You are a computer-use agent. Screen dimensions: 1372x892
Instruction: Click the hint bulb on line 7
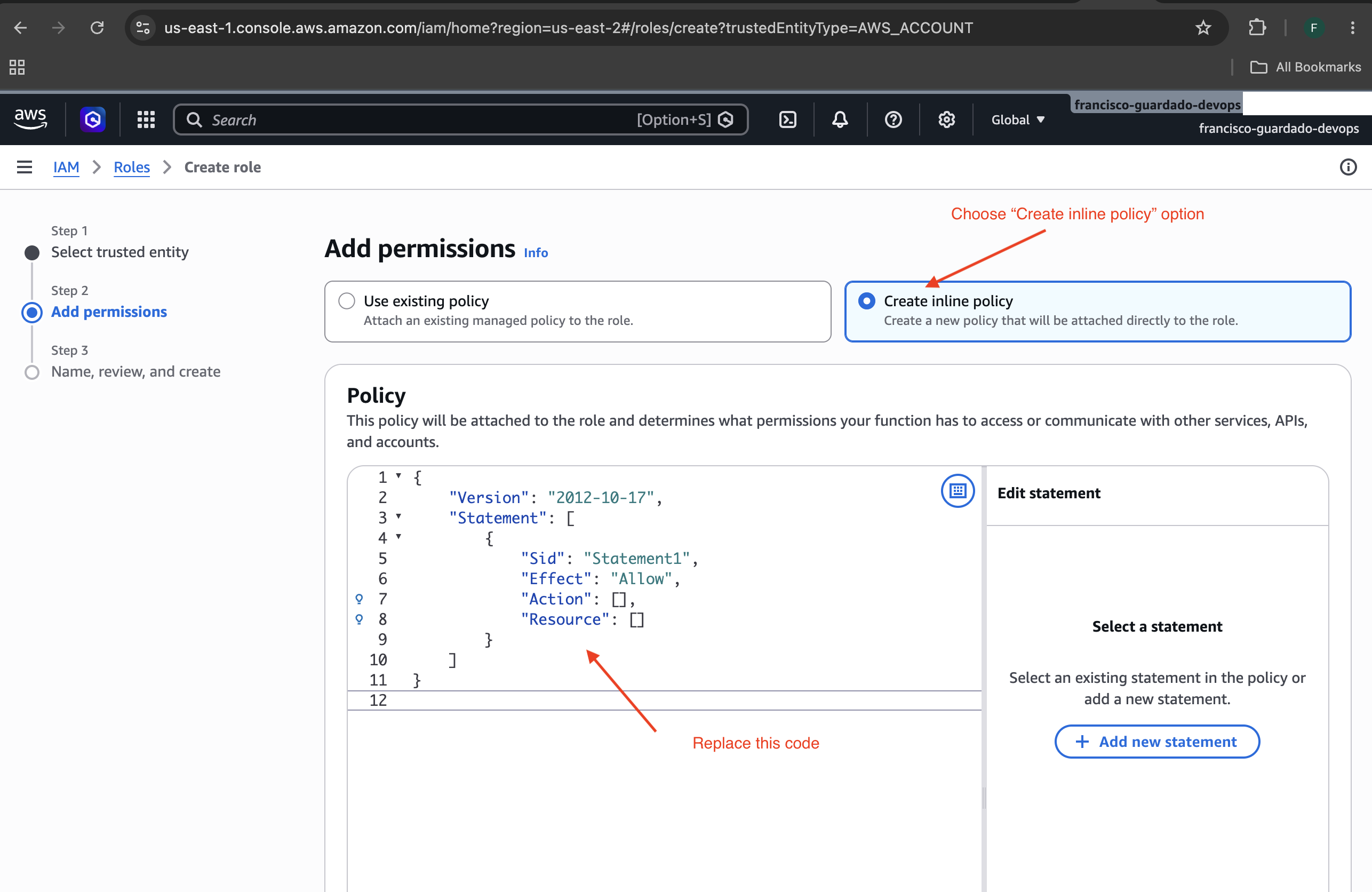(x=358, y=599)
